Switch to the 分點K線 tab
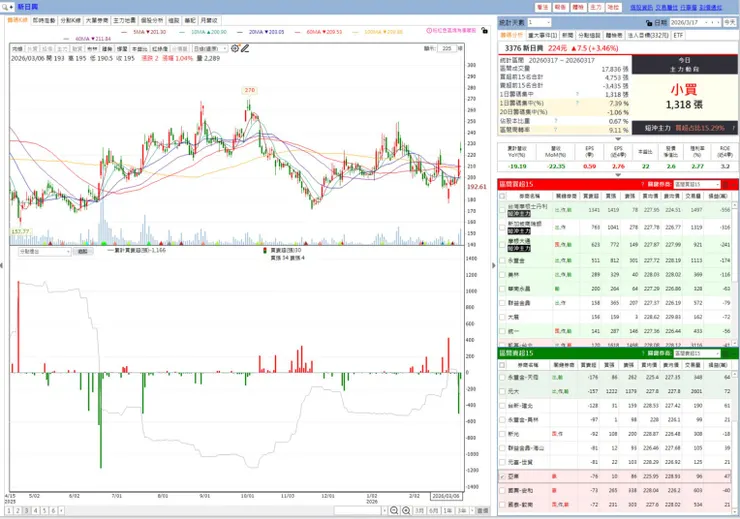 pyautogui.click(x=70, y=20)
